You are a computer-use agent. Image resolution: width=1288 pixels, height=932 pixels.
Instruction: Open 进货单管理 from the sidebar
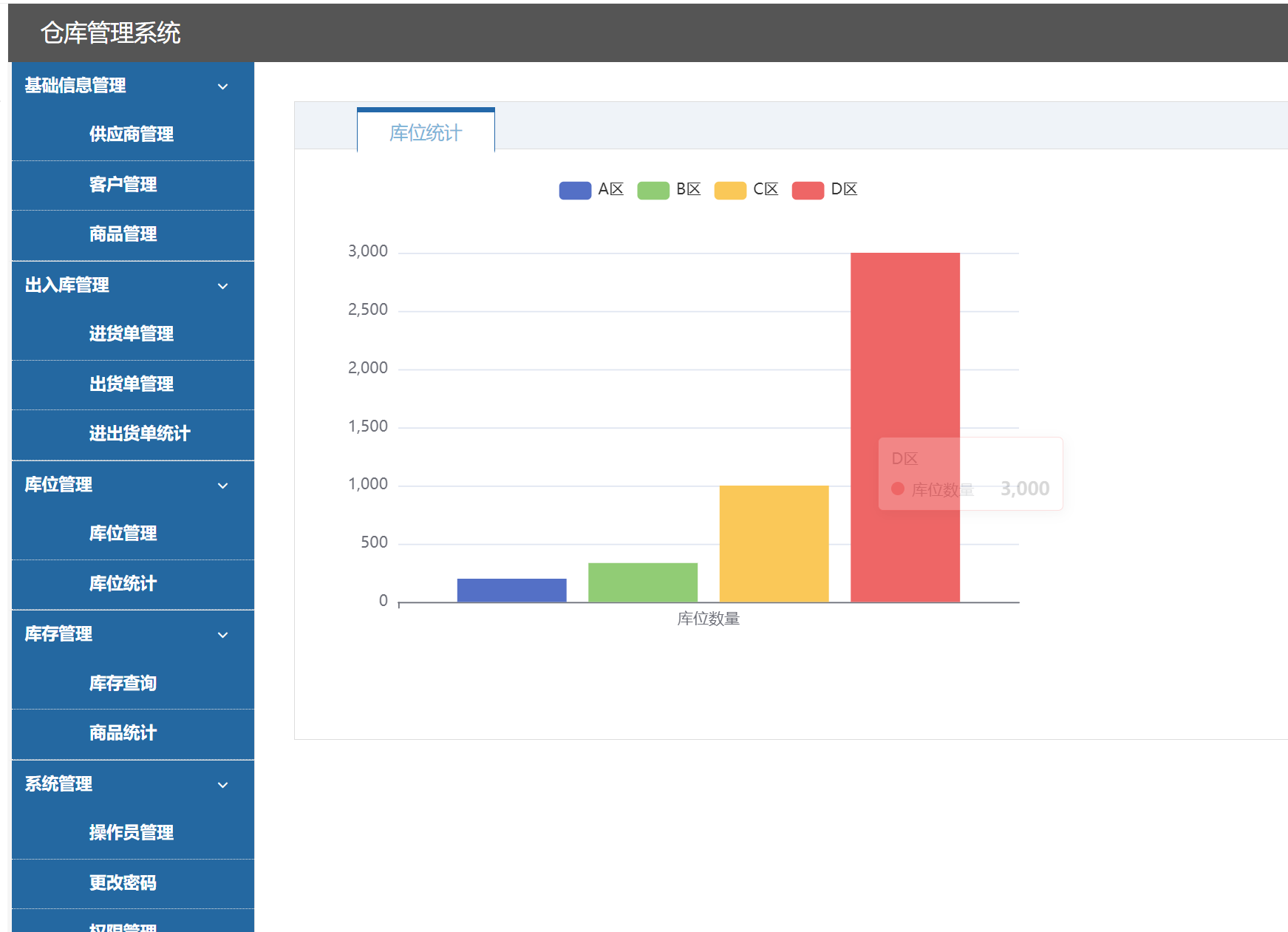tap(132, 334)
